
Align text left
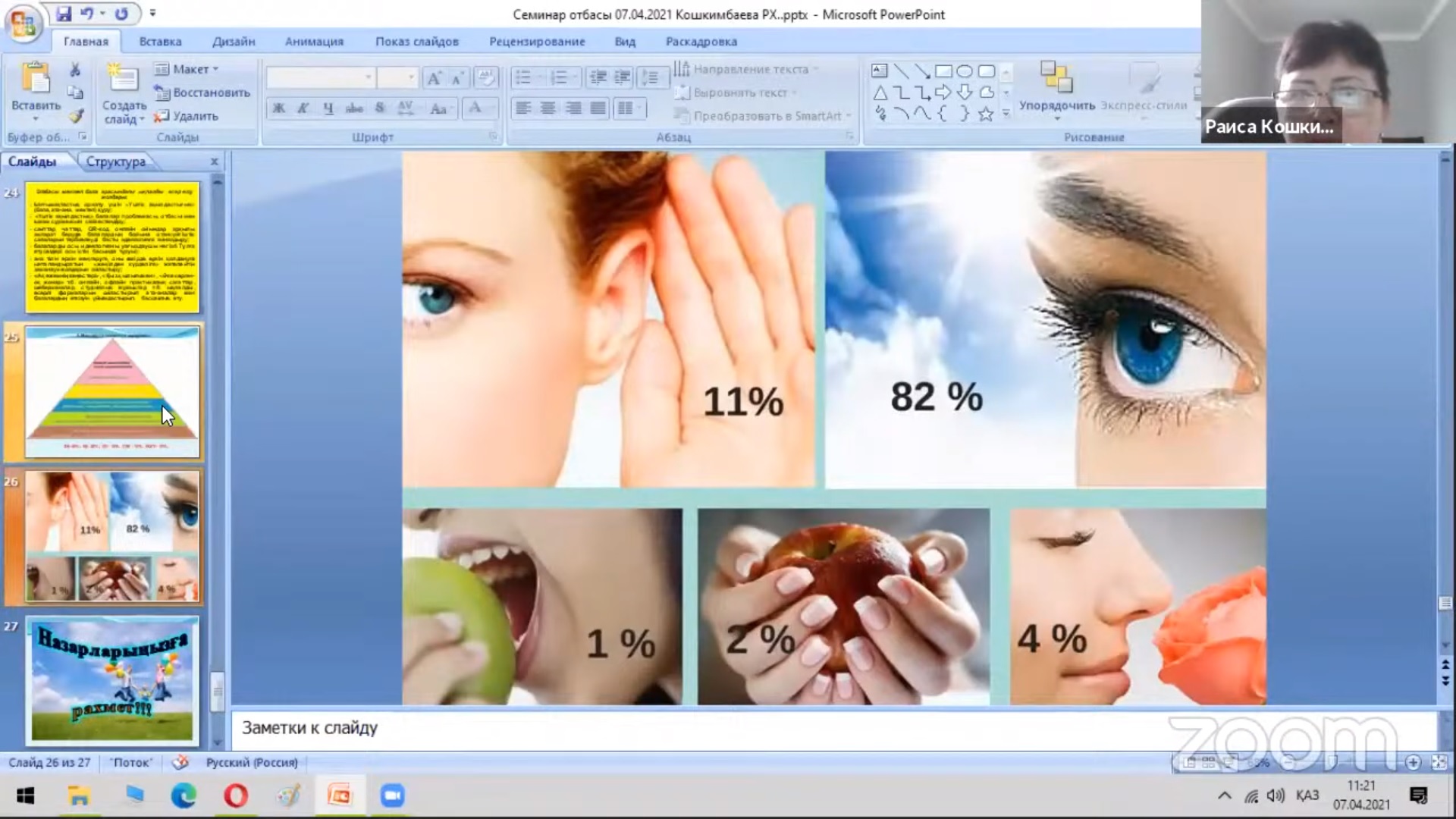[523, 108]
